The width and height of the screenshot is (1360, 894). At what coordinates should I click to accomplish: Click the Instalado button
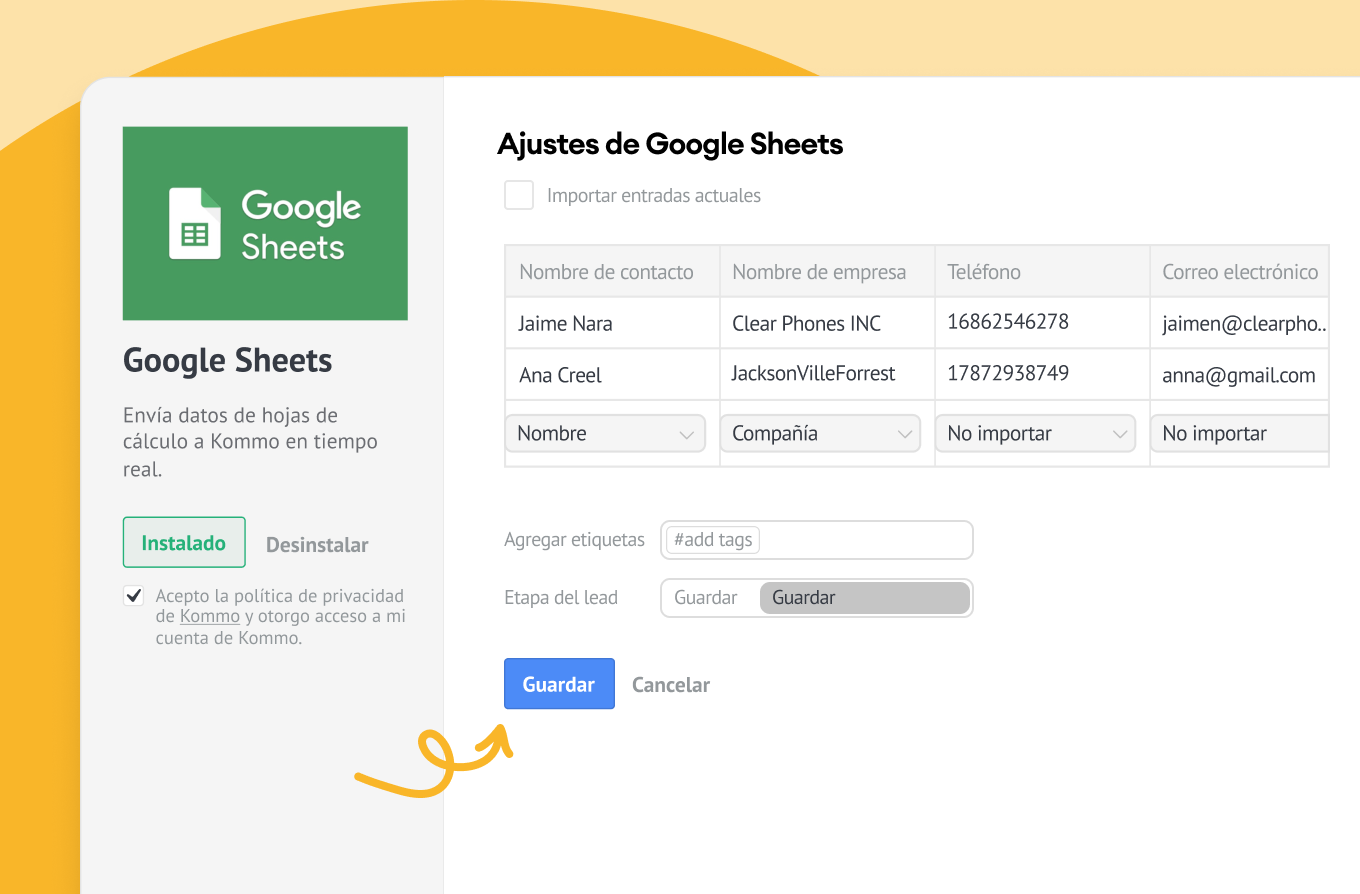[184, 543]
